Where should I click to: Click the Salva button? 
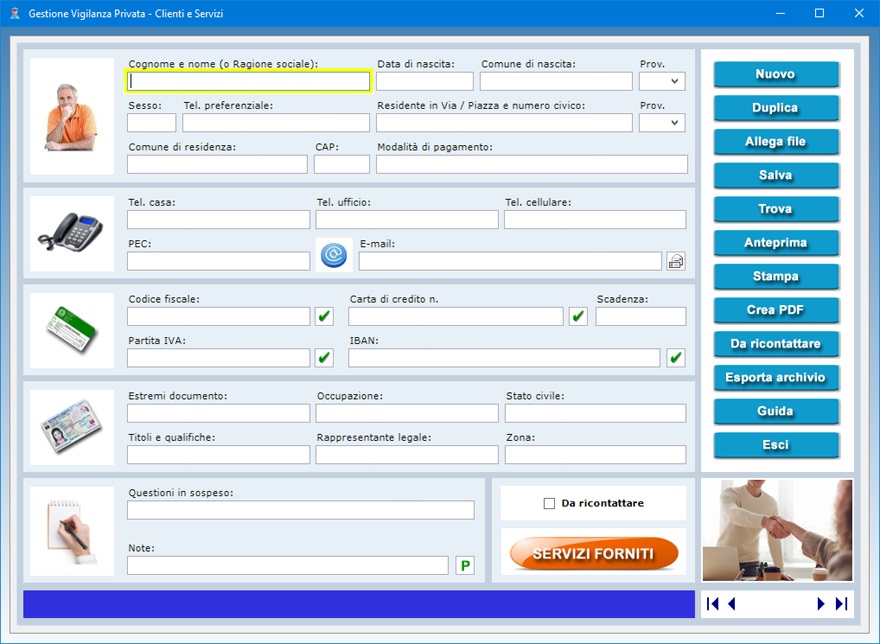(776, 175)
